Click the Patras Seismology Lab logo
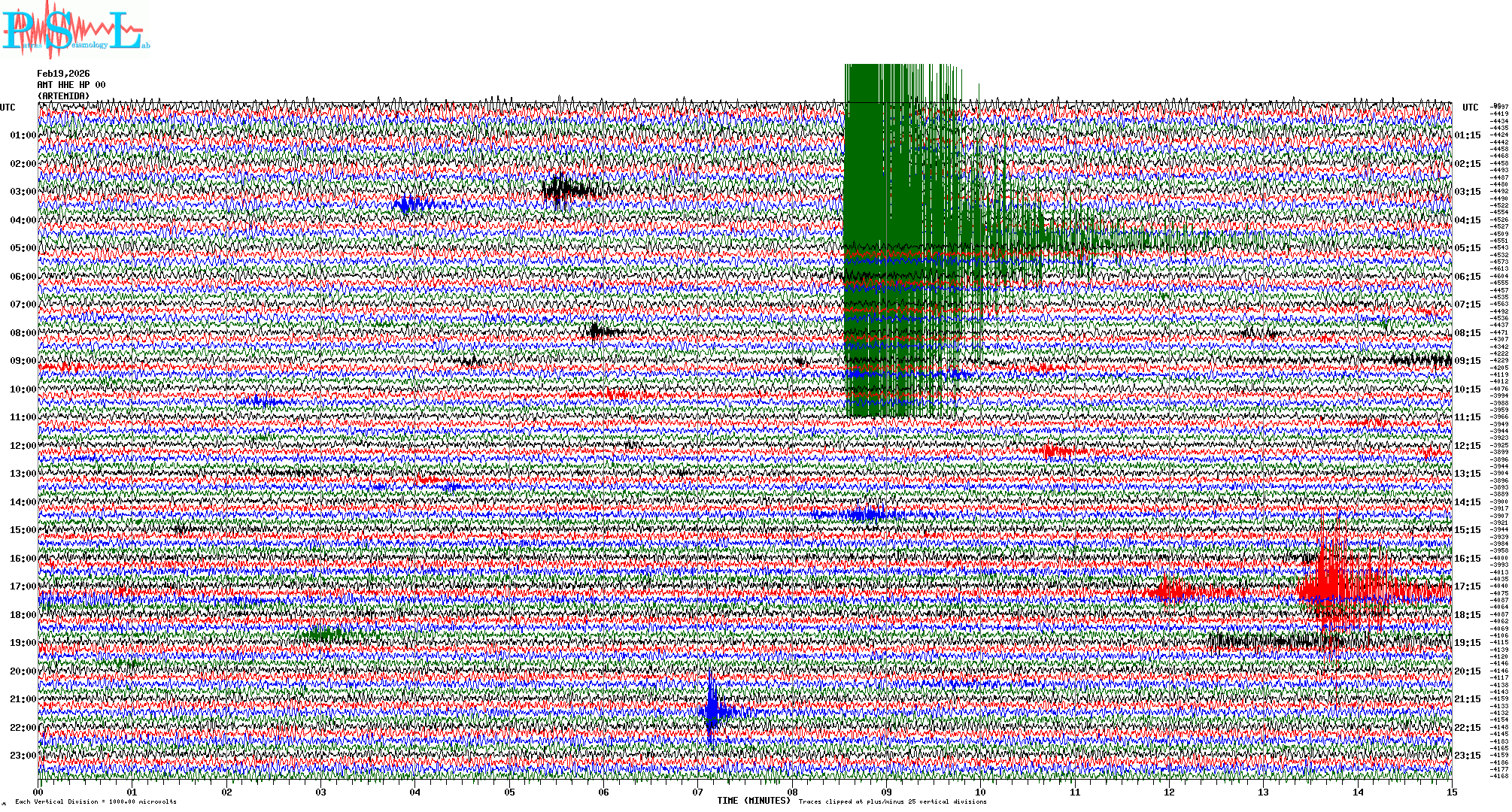Screen dimensions: 1512x812 (75, 30)
